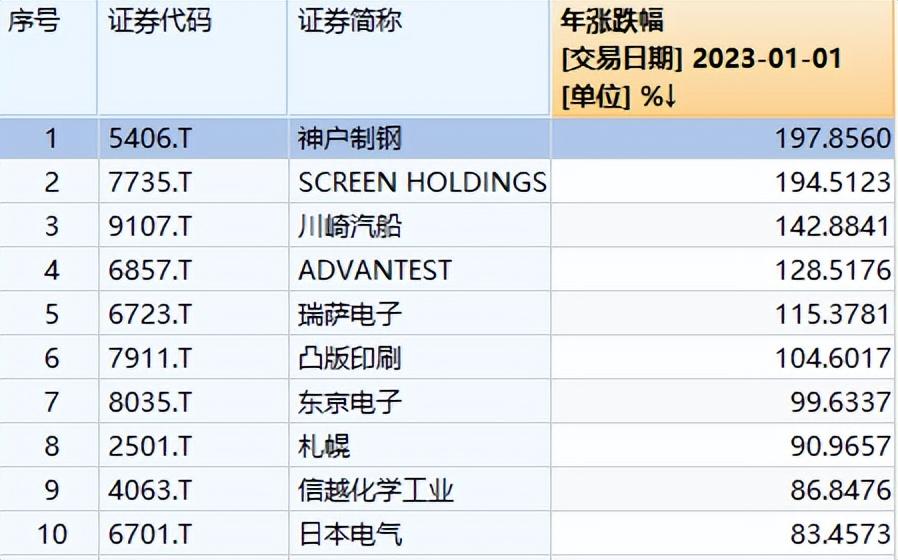Click the 序号 column header
The height and width of the screenshot is (560, 898).
pos(33,22)
